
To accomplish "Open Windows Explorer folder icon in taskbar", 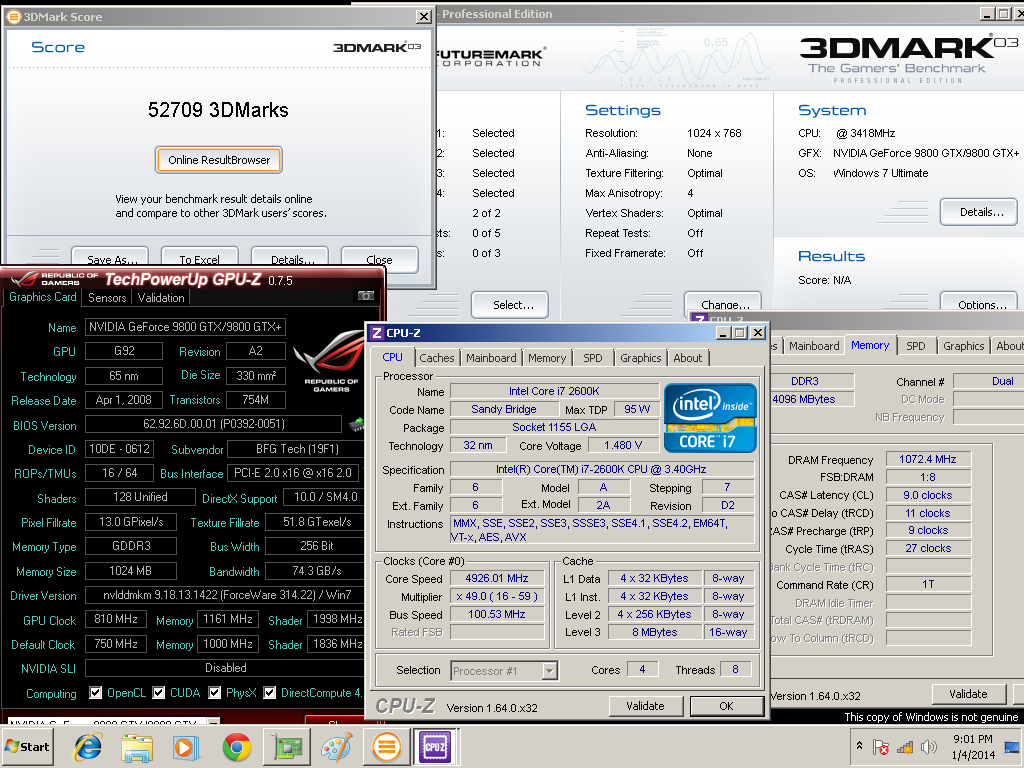I will (137, 747).
